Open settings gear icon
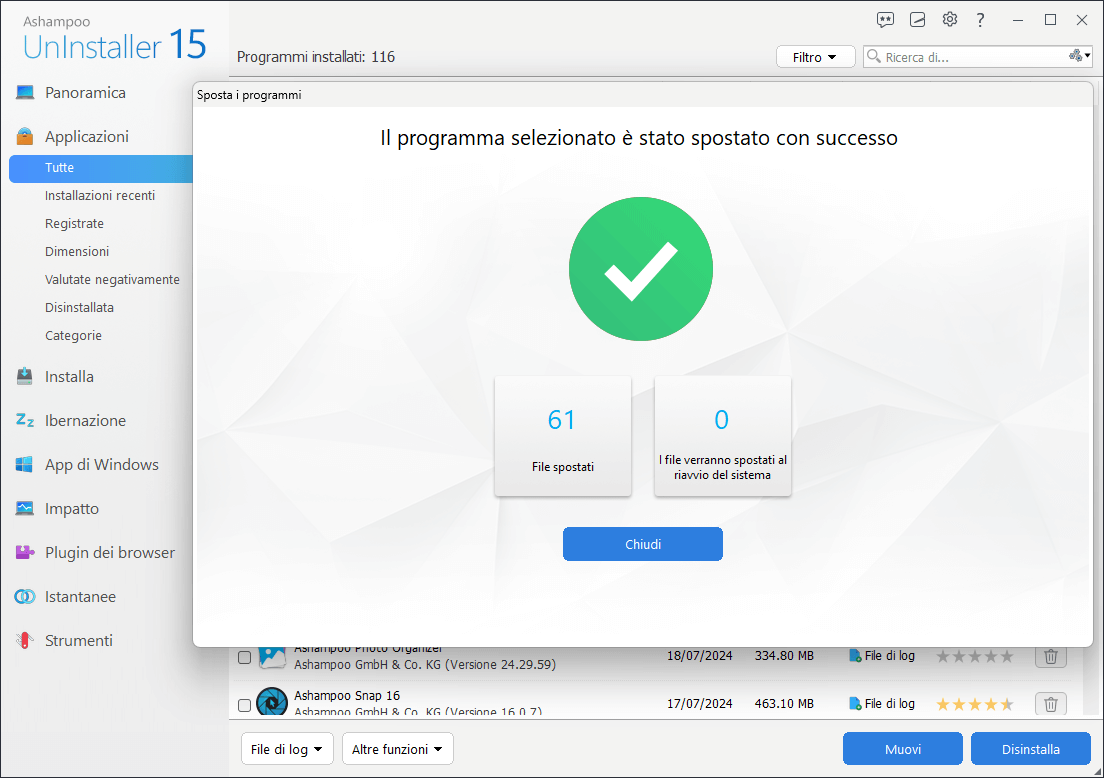The image size is (1104, 778). pos(950,20)
